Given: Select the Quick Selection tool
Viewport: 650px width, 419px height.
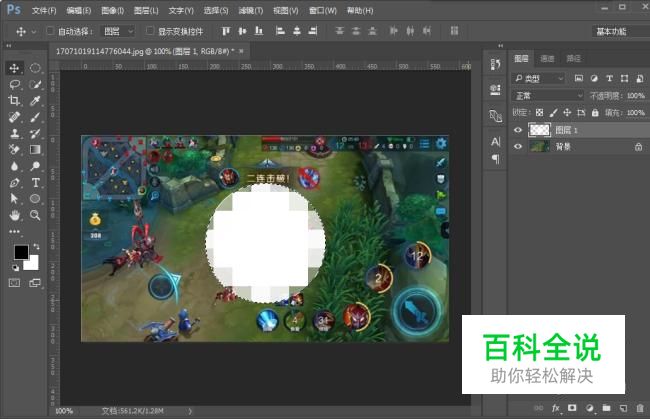Looking at the screenshot, I should tap(35, 85).
